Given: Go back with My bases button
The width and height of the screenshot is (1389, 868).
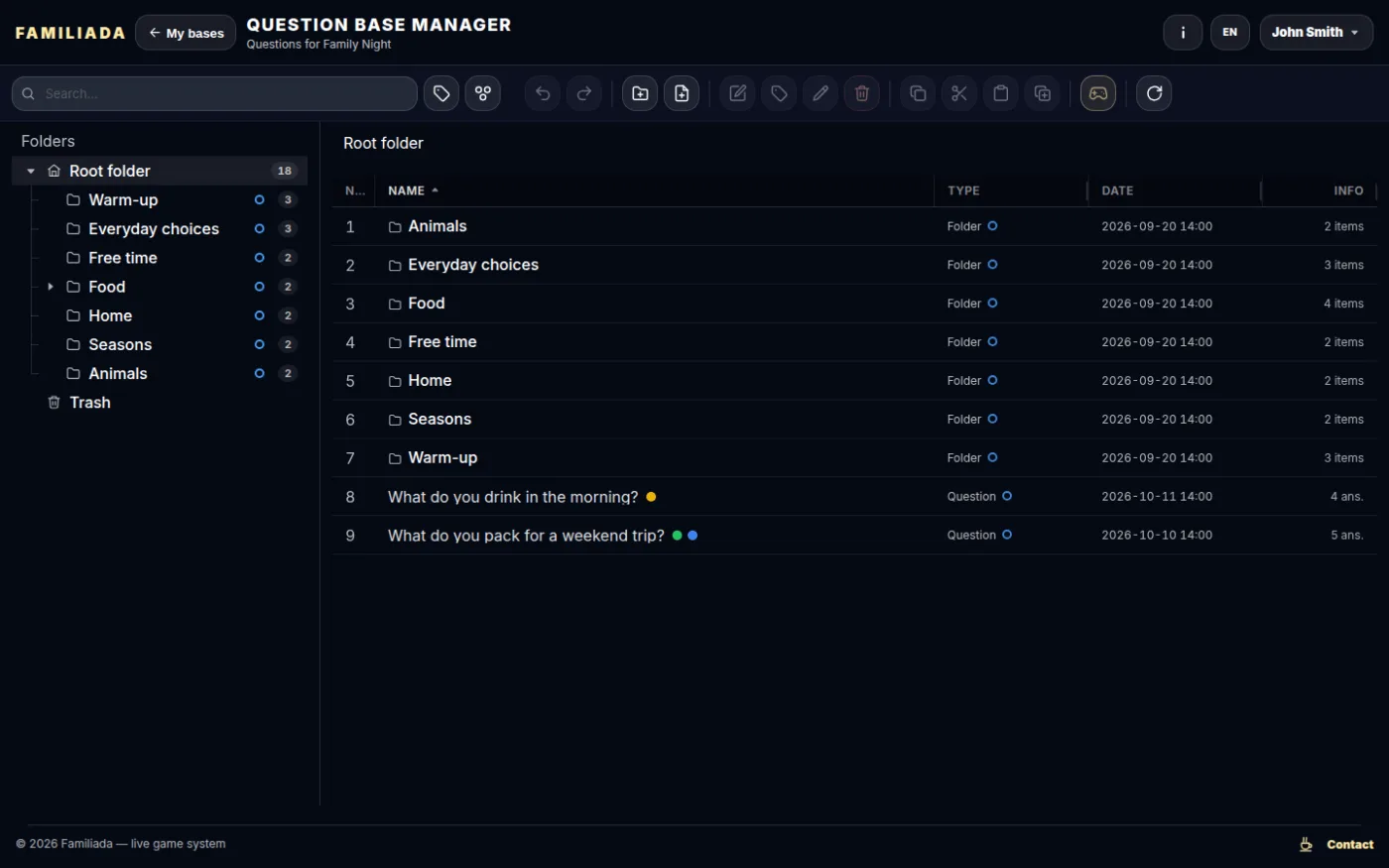Looking at the screenshot, I should point(186,33).
